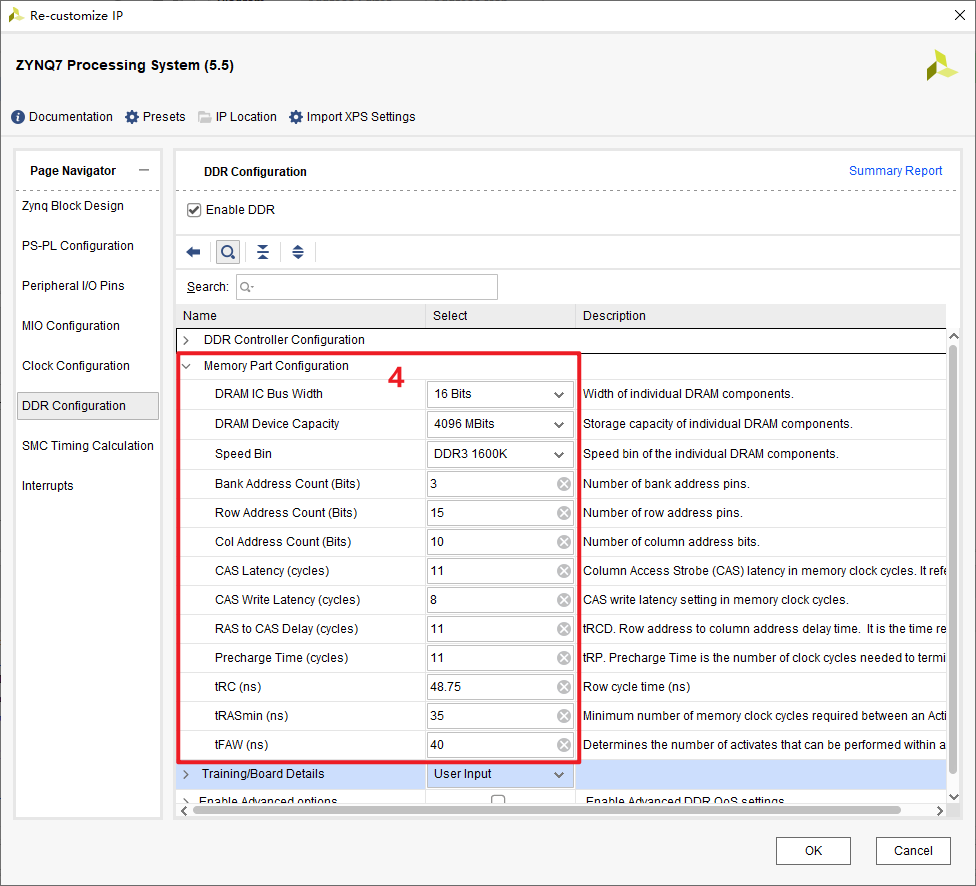The width and height of the screenshot is (976, 886).
Task: Open Import XPS Settings
Action: pyautogui.click(x=352, y=117)
